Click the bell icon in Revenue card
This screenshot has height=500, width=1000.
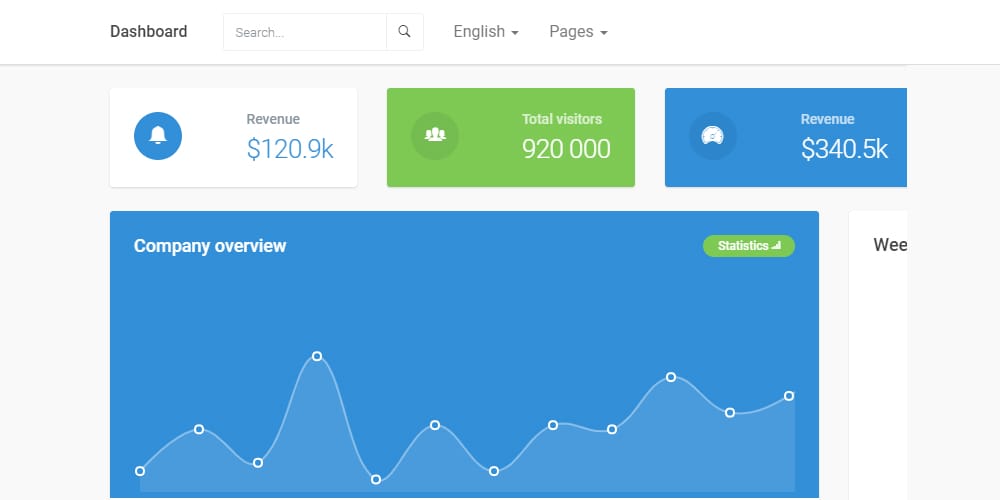(158, 136)
